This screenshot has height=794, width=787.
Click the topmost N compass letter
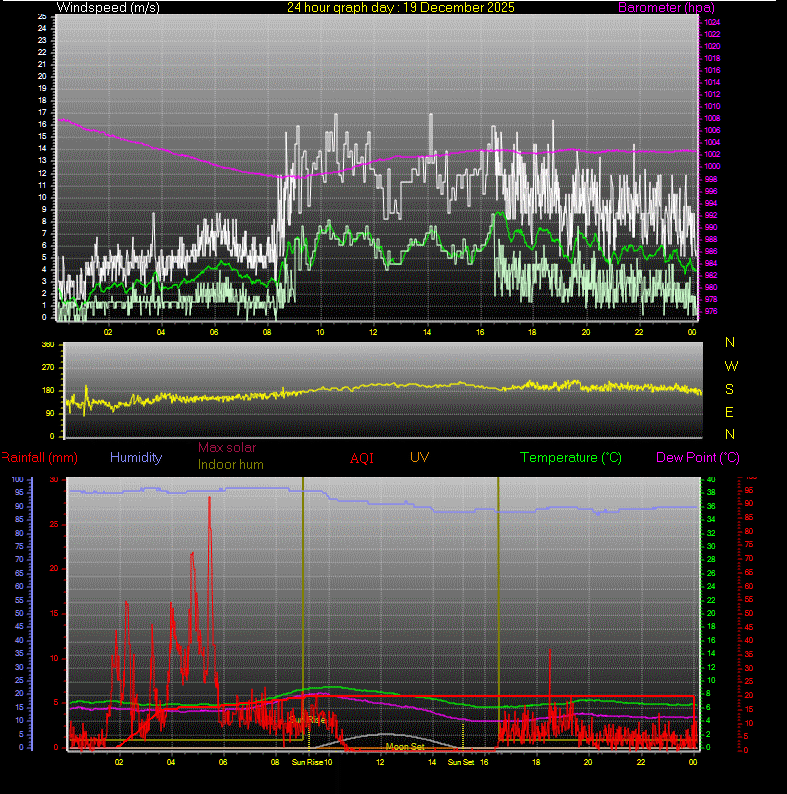click(x=730, y=342)
